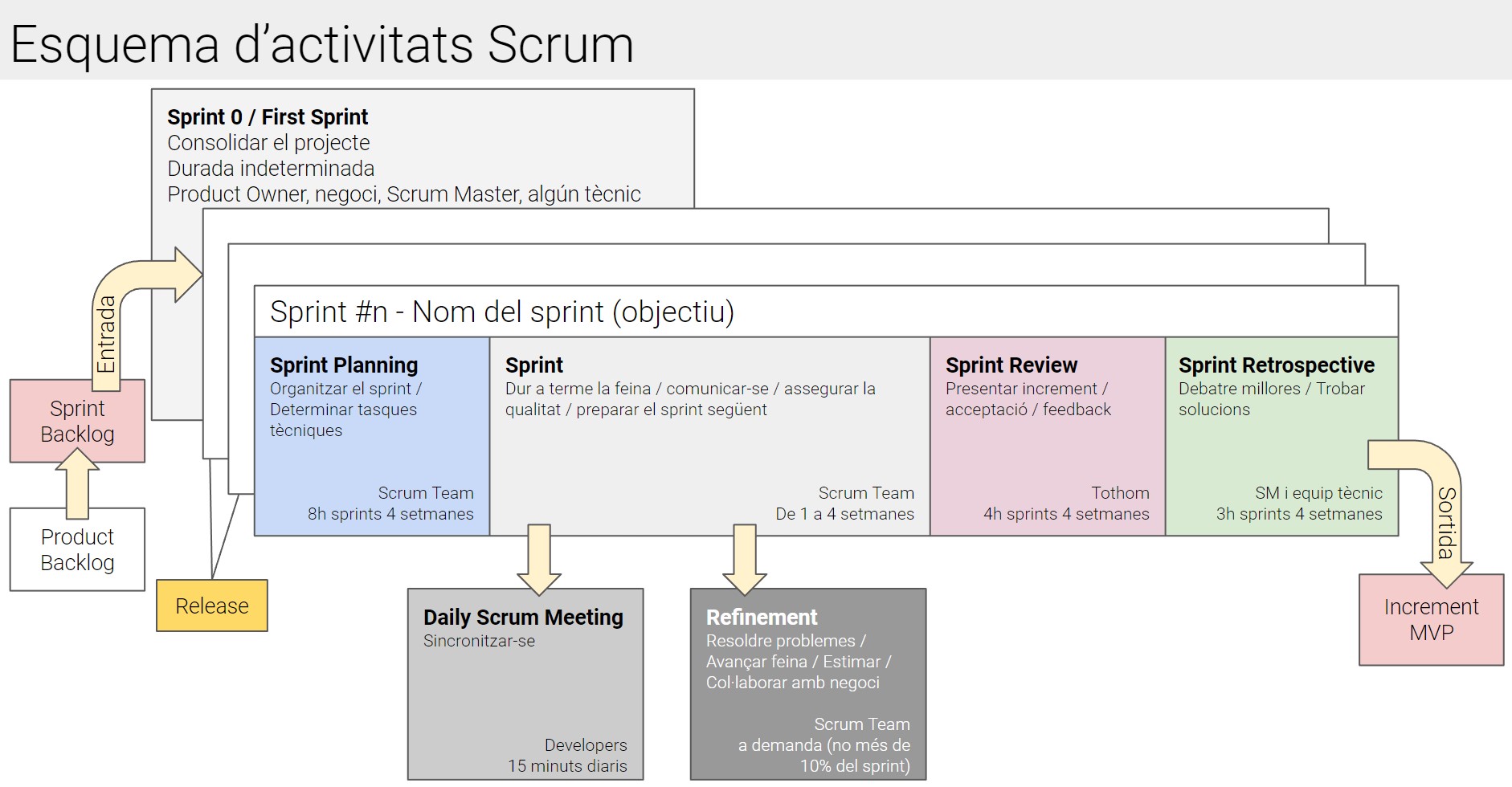Click the slide title "Esquema d'activitats Scrum"
Screen dimensions: 1512x787
point(322,44)
